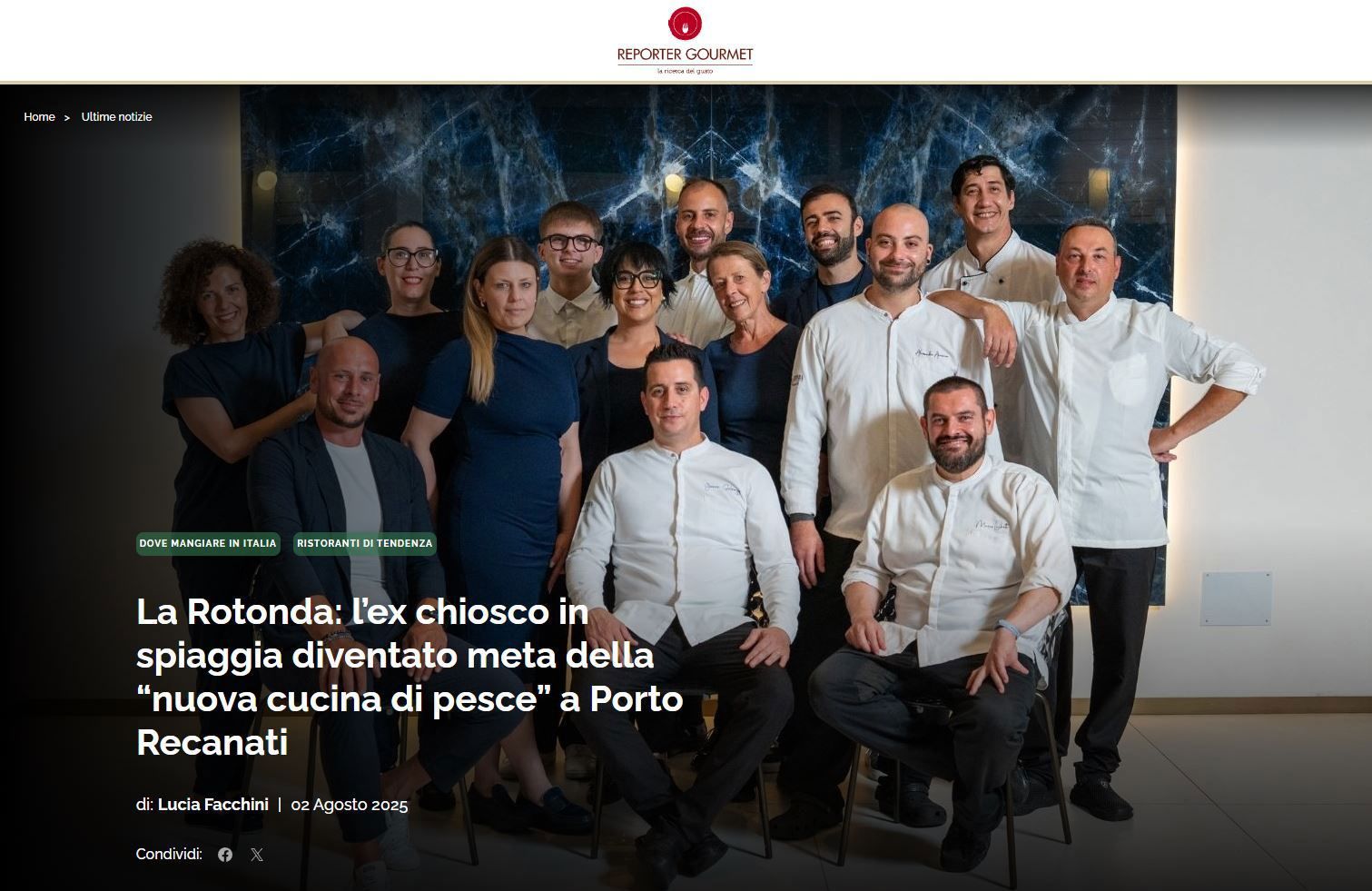
Task: Share the article on Facebook
Action: coord(225,855)
